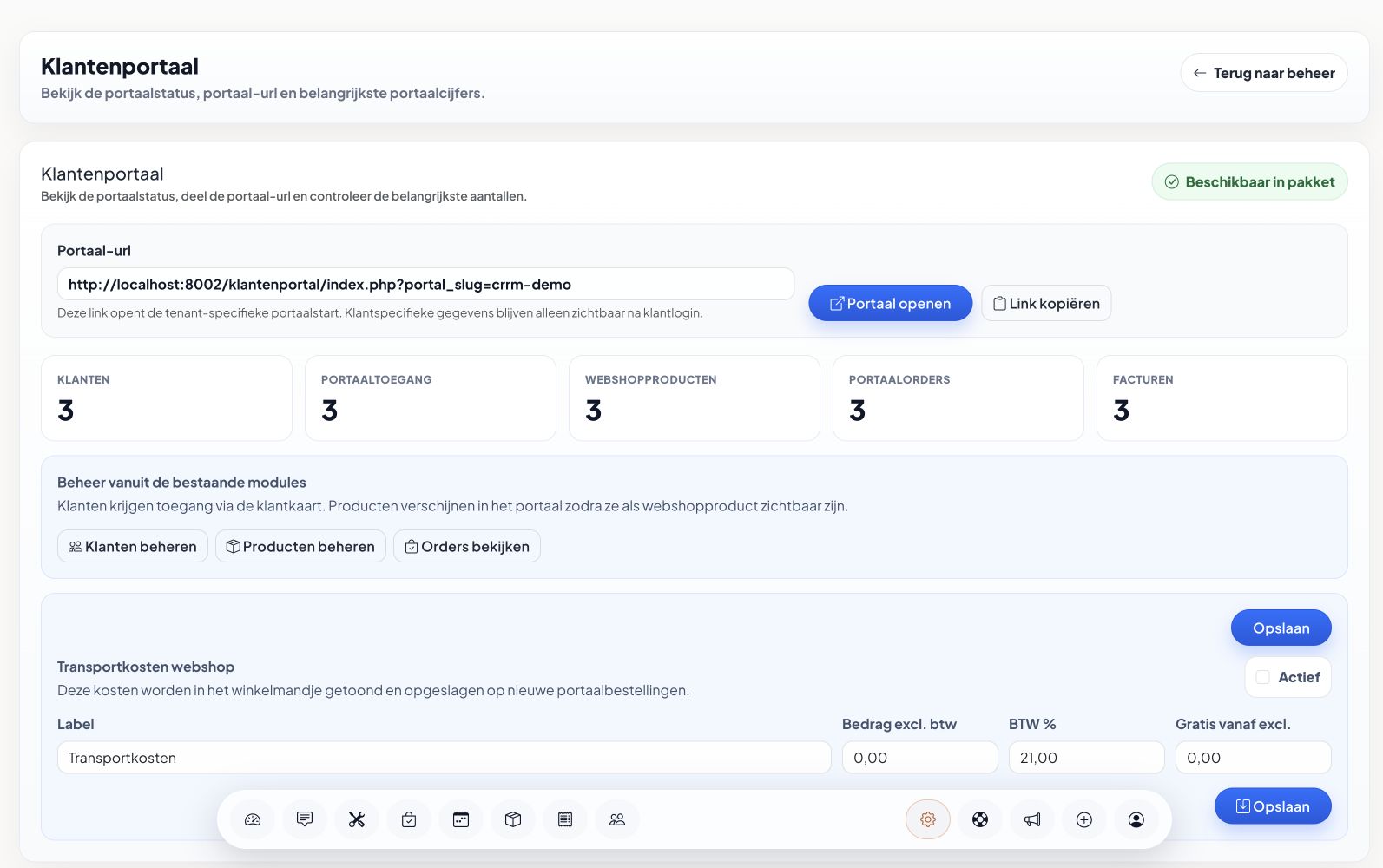Open Klanten beheren

coord(133,546)
